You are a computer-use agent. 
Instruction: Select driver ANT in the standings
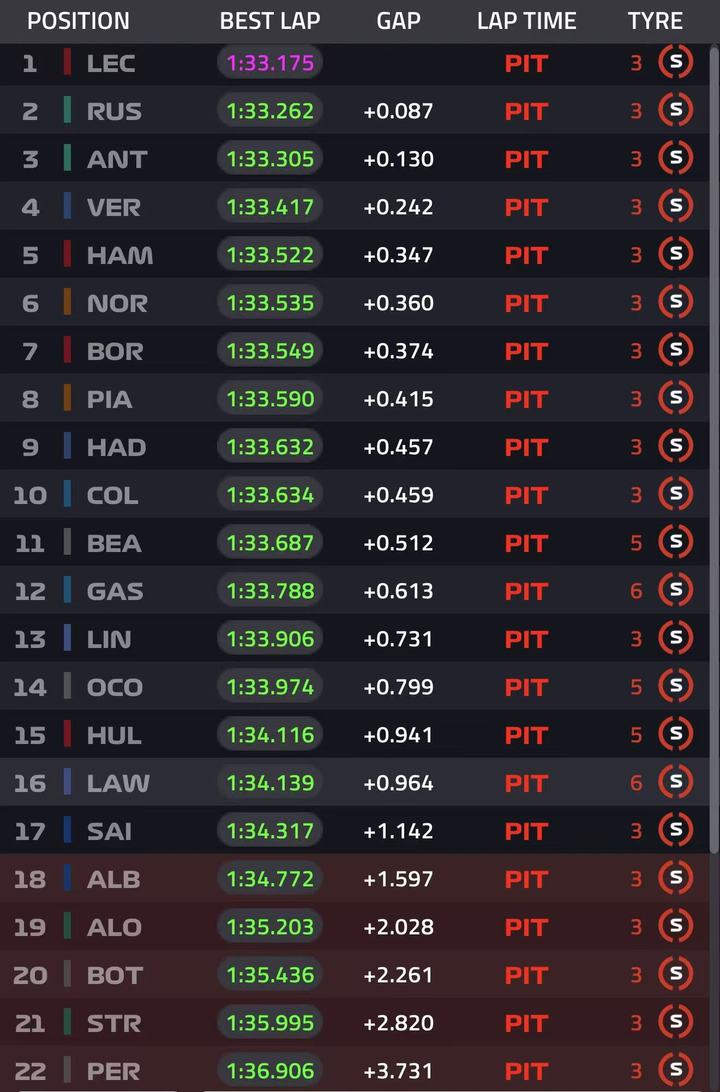tap(116, 159)
